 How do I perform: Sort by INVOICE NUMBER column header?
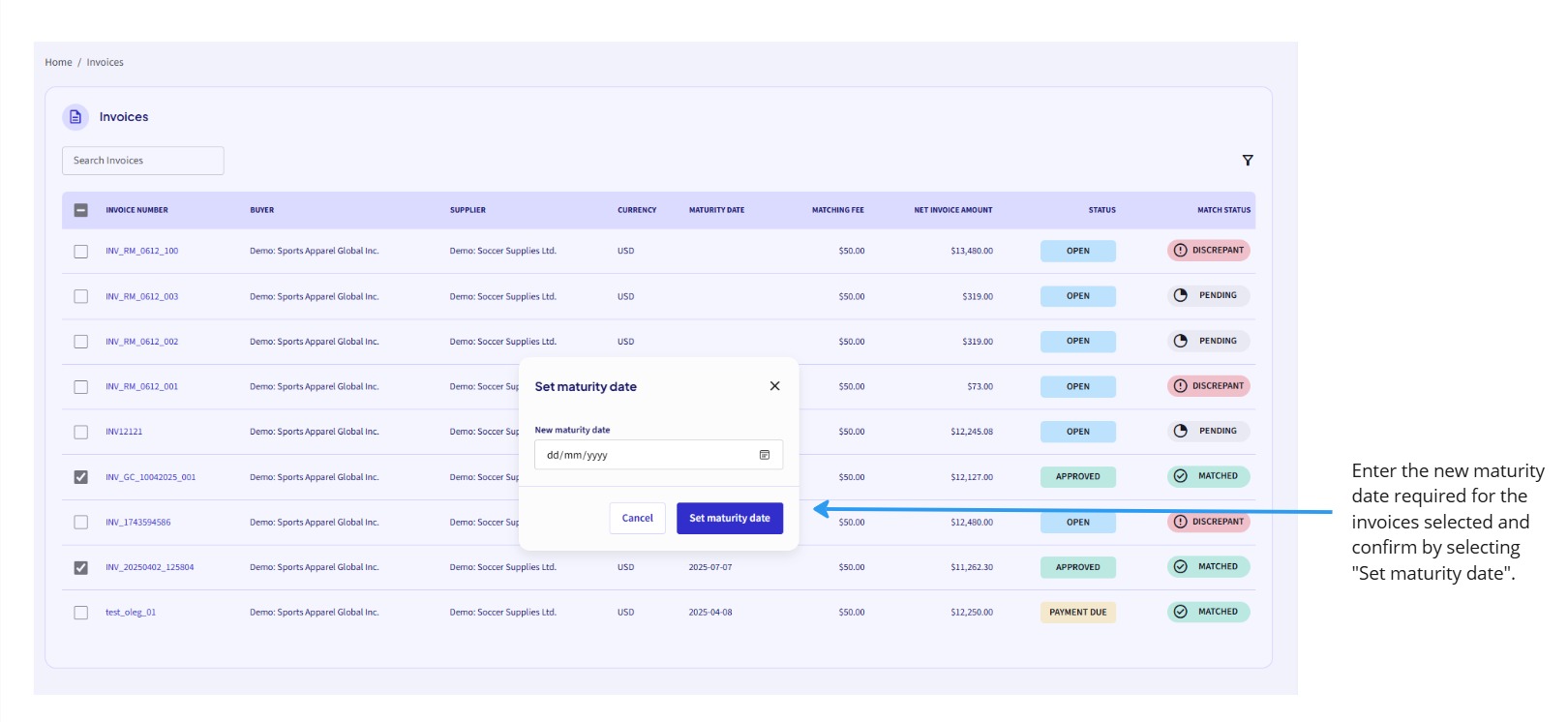click(136, 210)
